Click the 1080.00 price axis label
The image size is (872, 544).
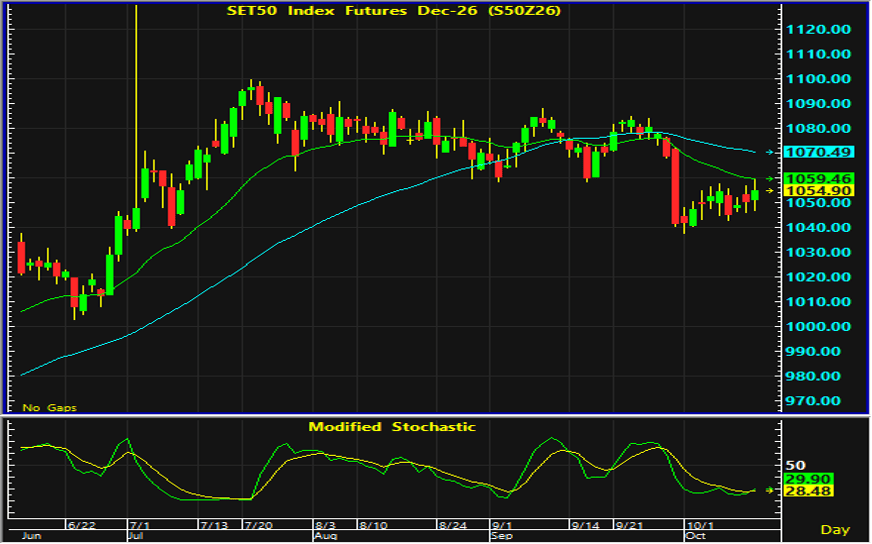coord(818,128)
